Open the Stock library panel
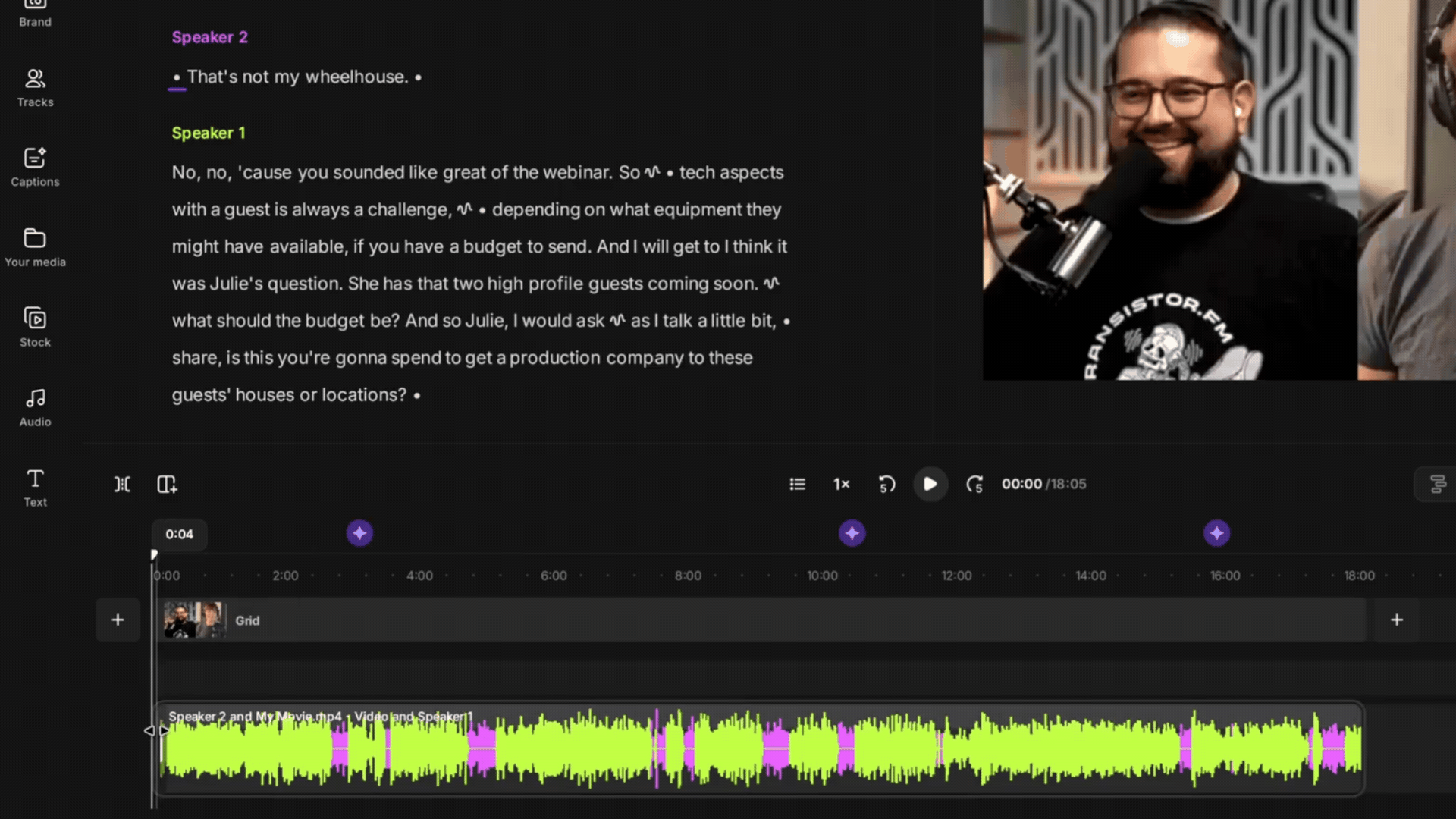 point(35,328)
